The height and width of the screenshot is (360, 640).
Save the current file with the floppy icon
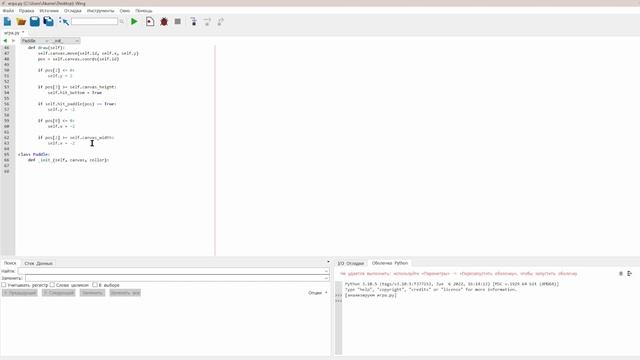point(35,22)
